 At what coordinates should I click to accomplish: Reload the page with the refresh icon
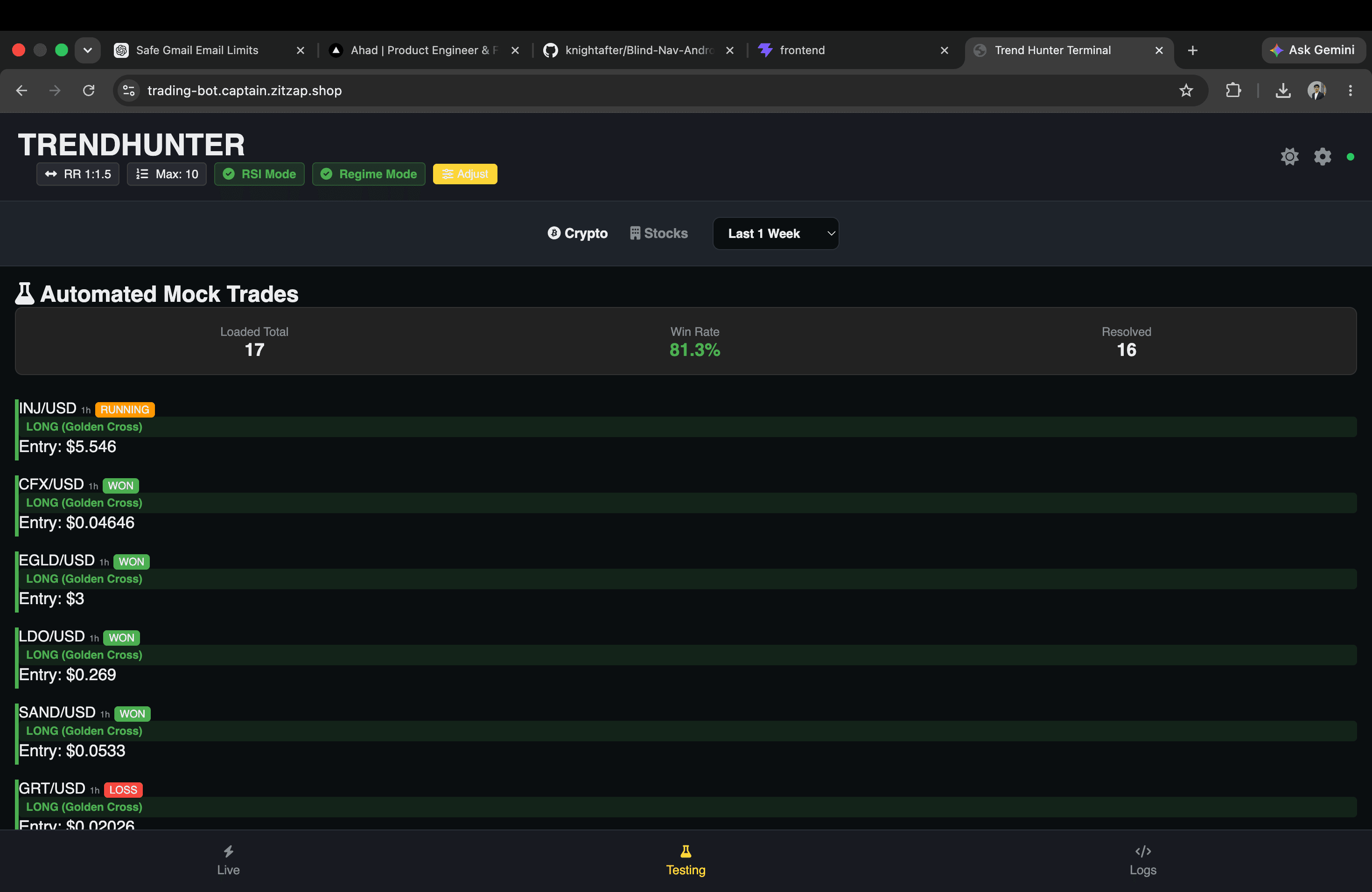(x=88, y=91)
